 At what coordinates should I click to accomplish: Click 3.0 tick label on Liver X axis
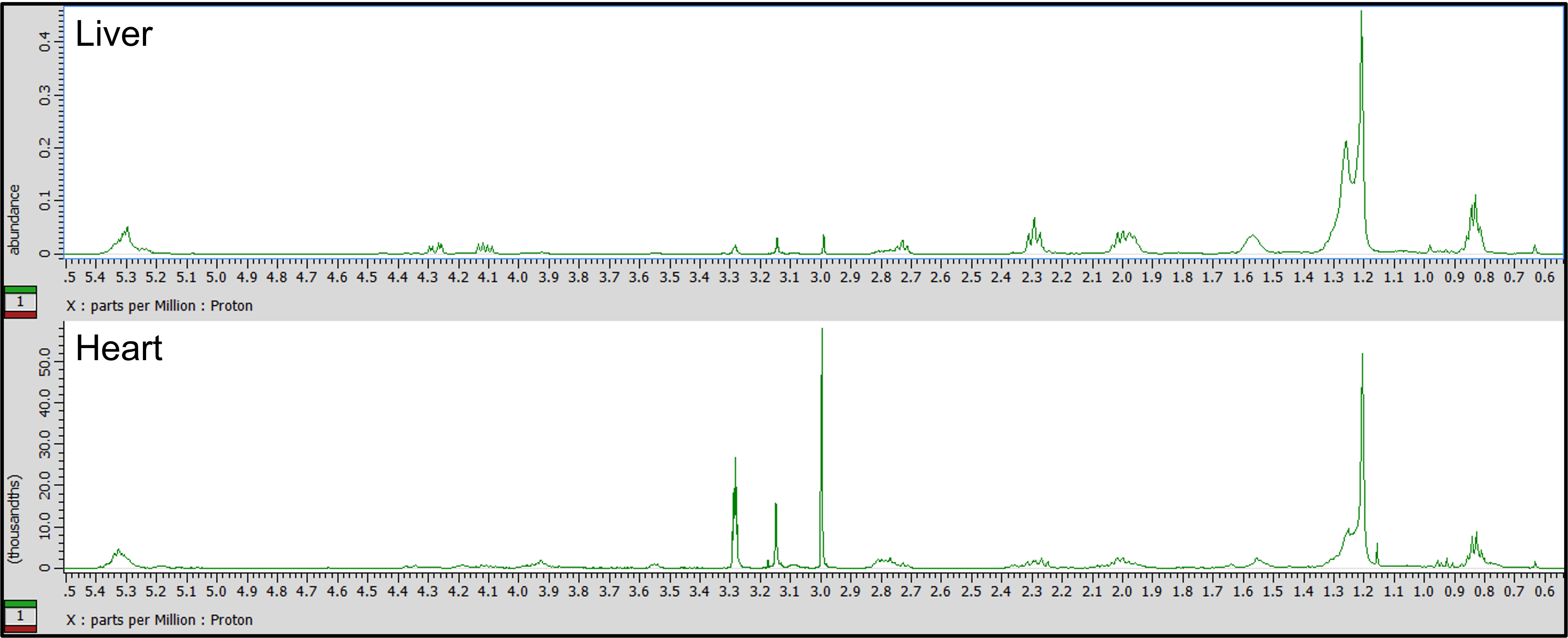tap(820, 278)
